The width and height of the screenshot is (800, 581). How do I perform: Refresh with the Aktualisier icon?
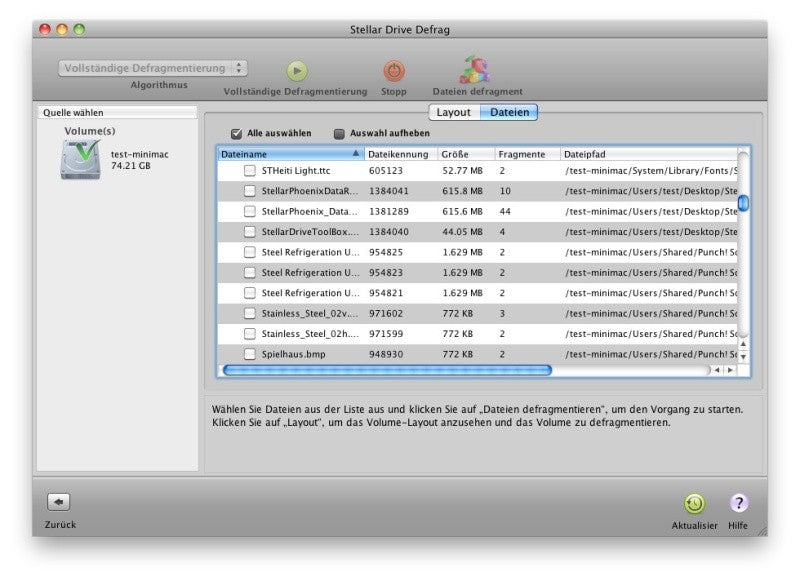click(x=694, y=503)
